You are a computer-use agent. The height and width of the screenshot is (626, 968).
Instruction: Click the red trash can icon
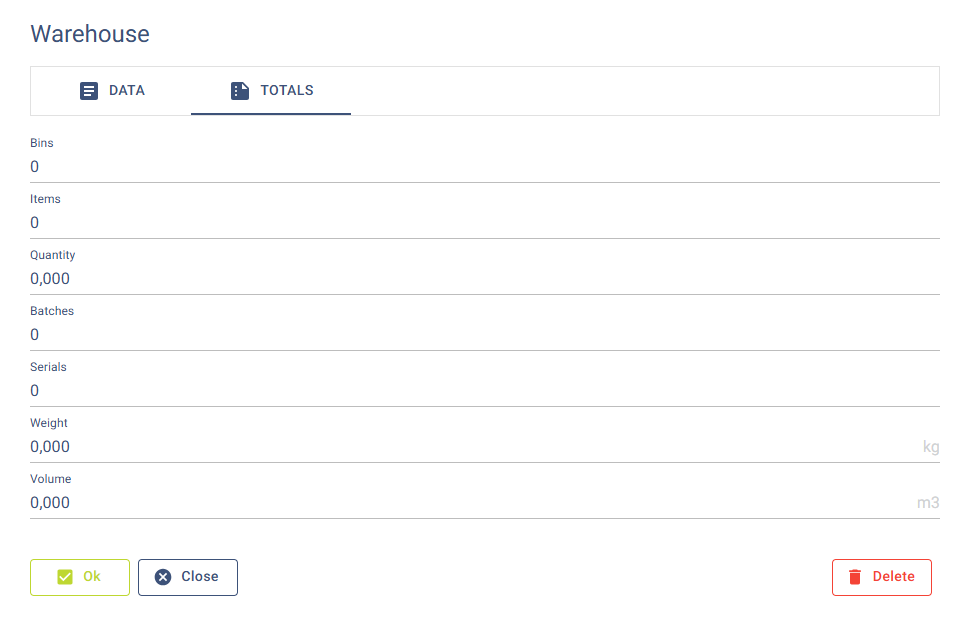855,577
